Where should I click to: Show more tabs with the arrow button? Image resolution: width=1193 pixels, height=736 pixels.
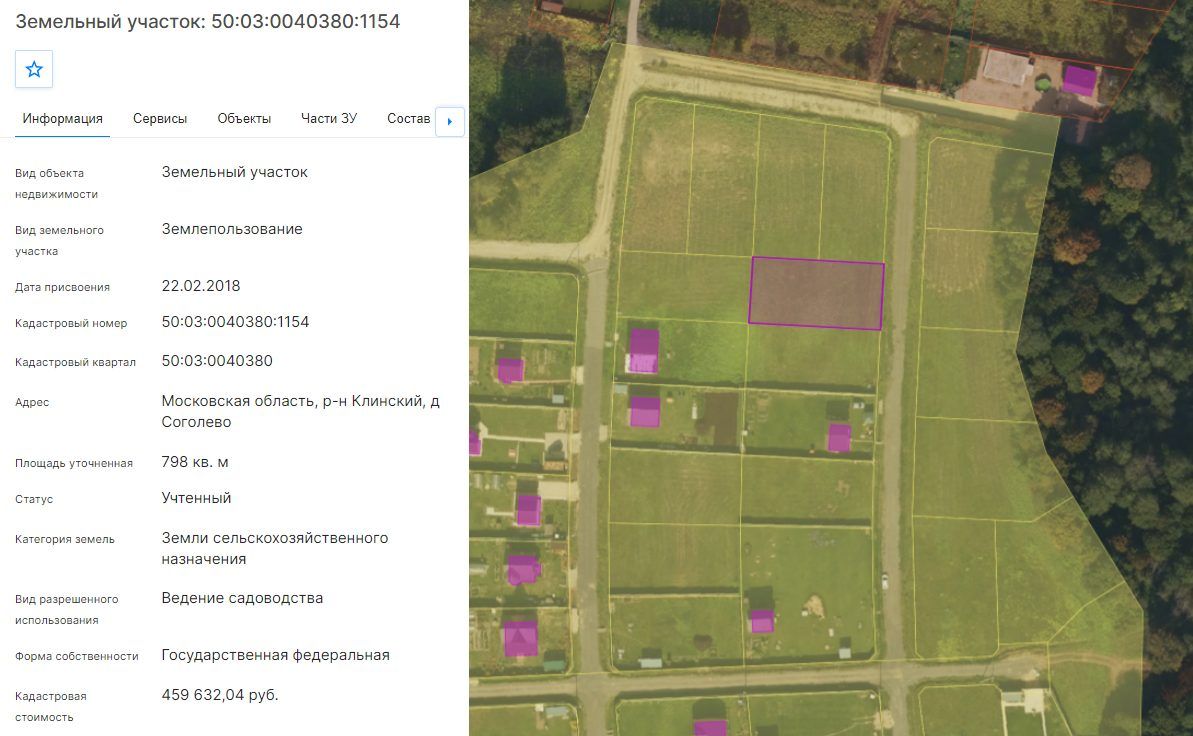pos(450,121)
